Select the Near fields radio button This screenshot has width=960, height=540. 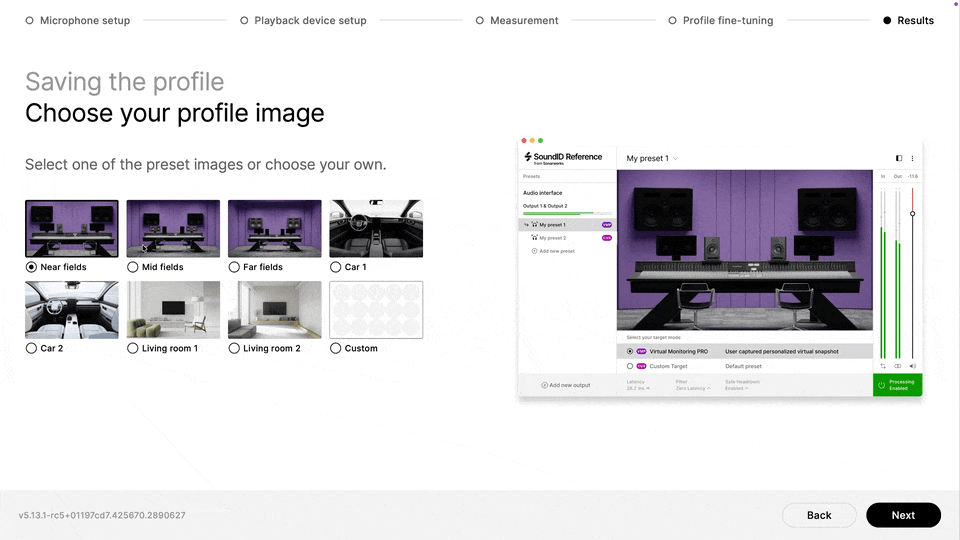(32, 267)
